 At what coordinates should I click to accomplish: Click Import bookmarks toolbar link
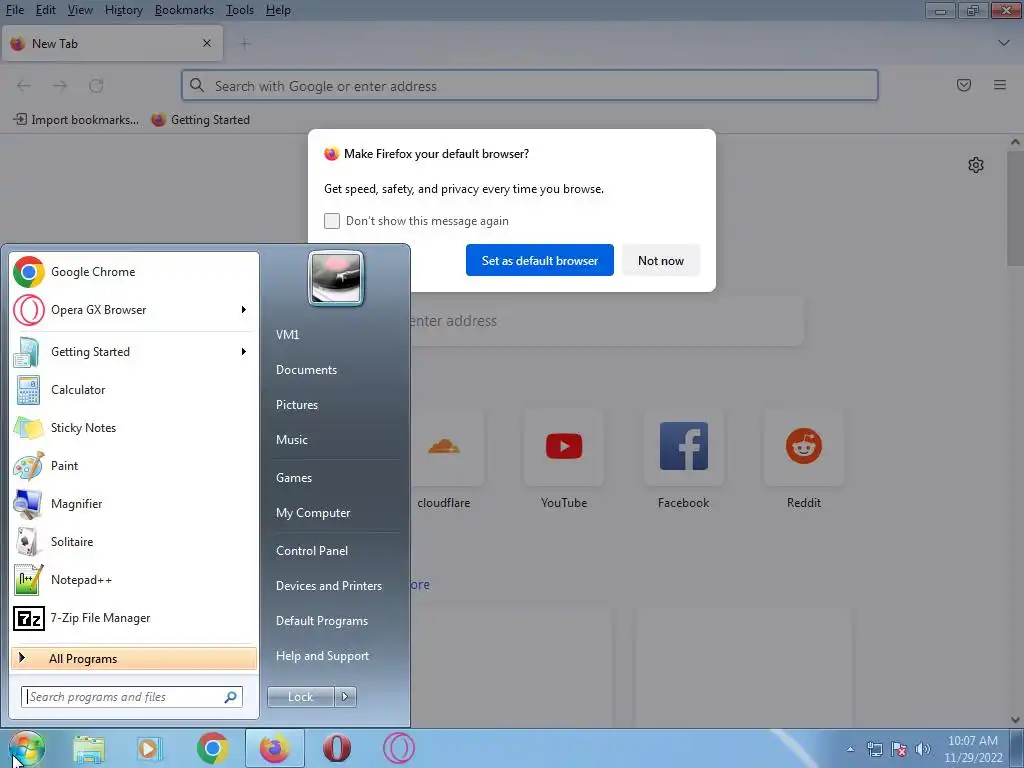click(76, 120)
